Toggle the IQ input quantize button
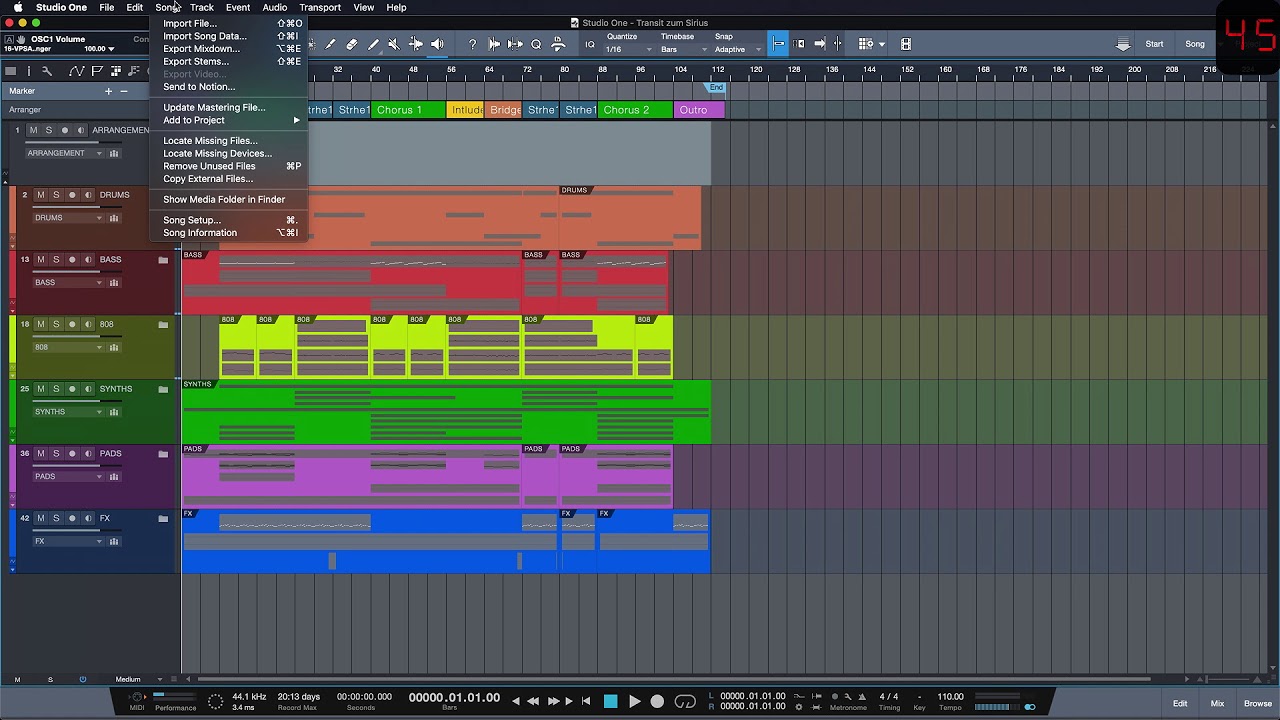Image resolution: width=1280 pixels, height=720 pixels. tap(590, 44)
